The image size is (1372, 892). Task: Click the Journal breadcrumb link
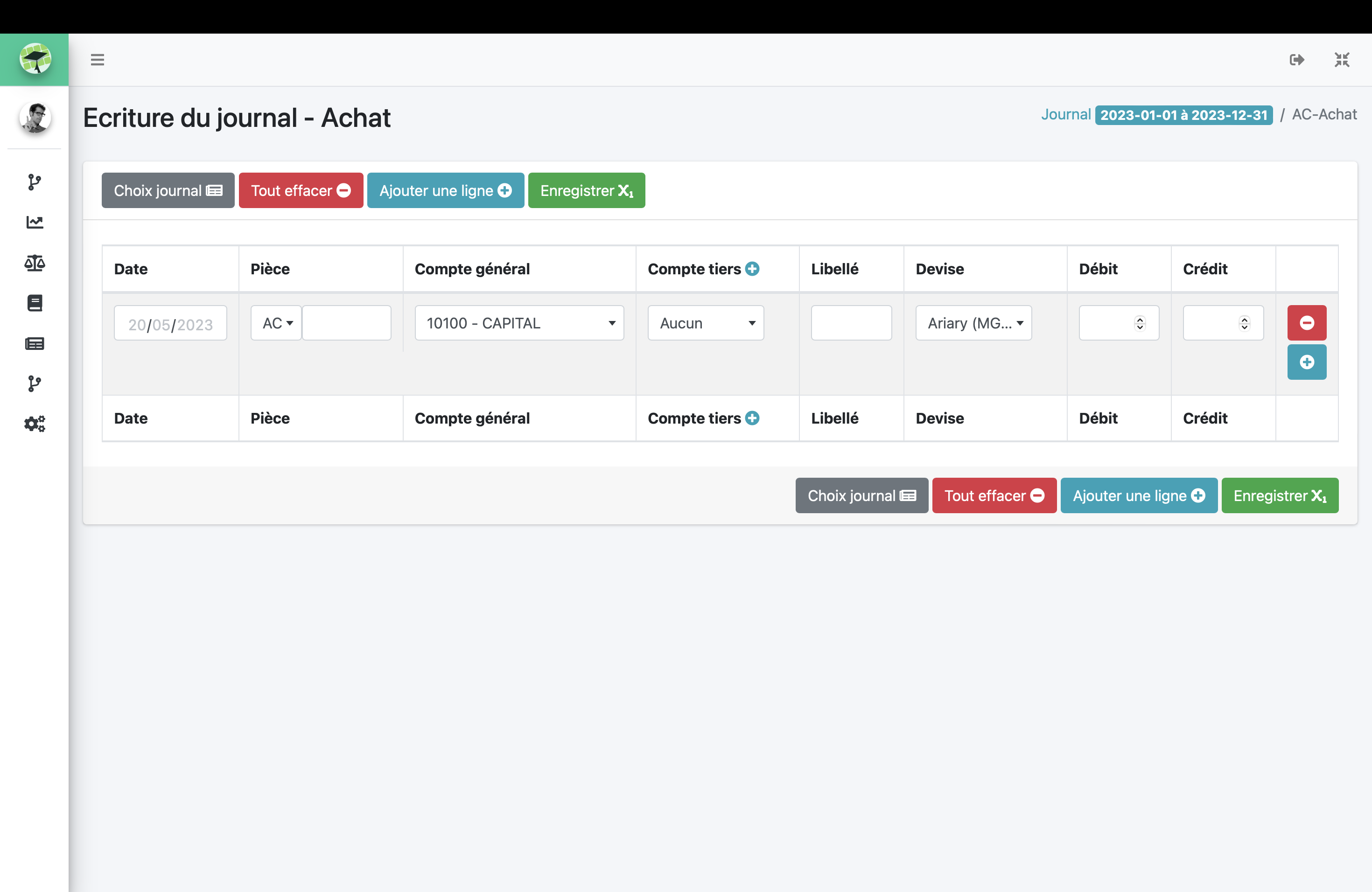(1065, 115)
